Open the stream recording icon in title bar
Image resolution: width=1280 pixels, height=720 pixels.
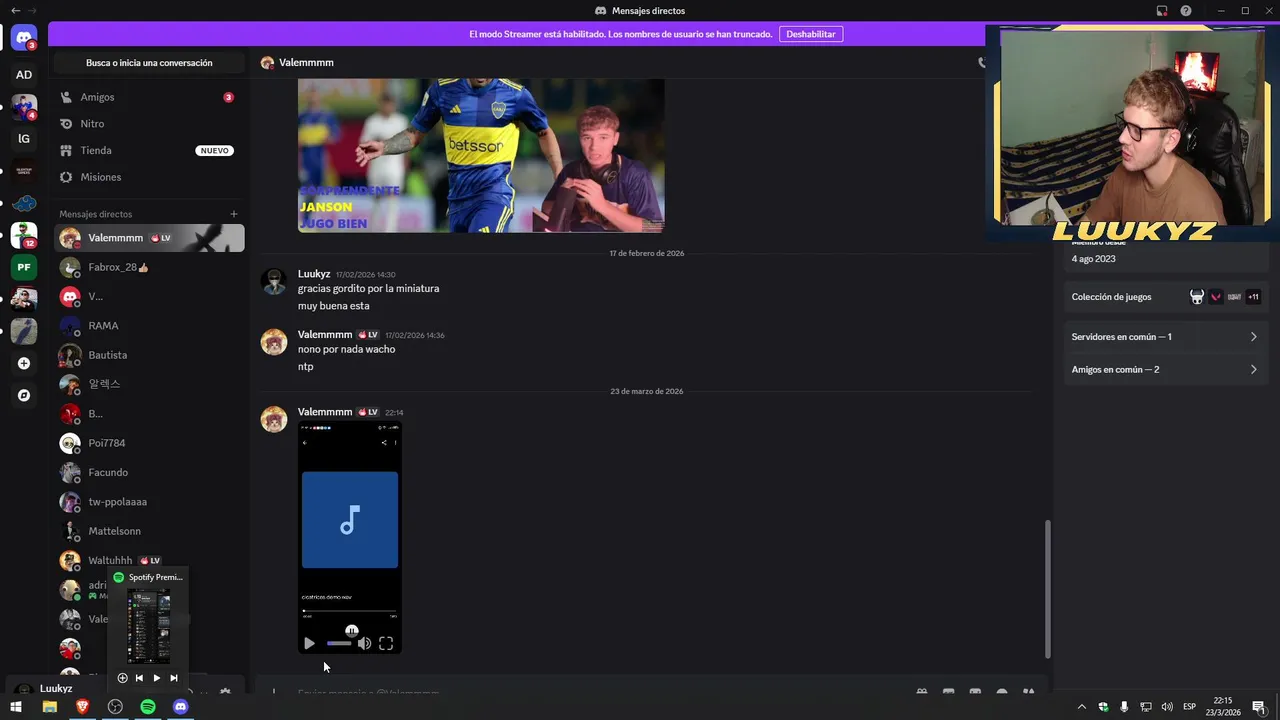coord(1162,11)
